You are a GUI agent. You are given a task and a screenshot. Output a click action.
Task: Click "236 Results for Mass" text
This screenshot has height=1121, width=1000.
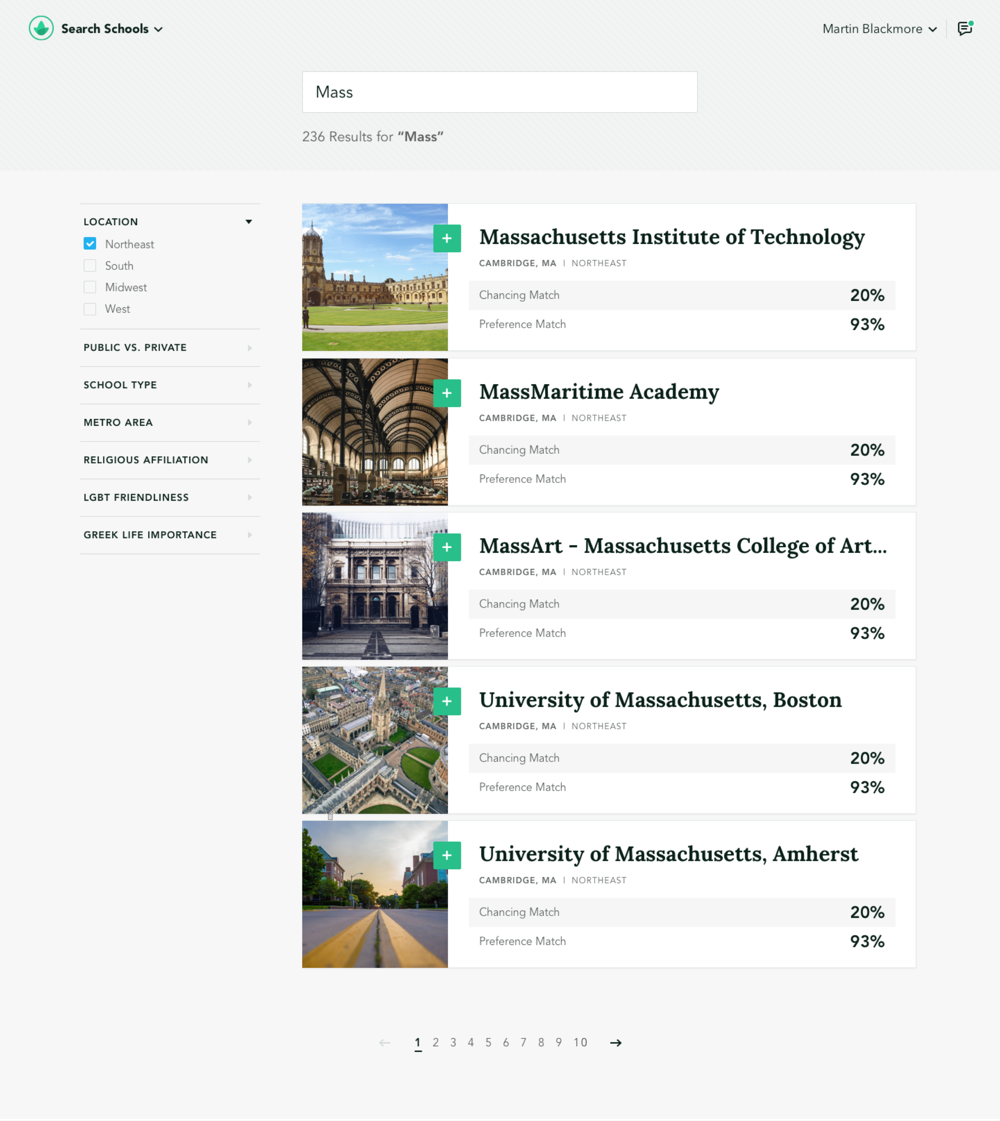pos(372,137)
